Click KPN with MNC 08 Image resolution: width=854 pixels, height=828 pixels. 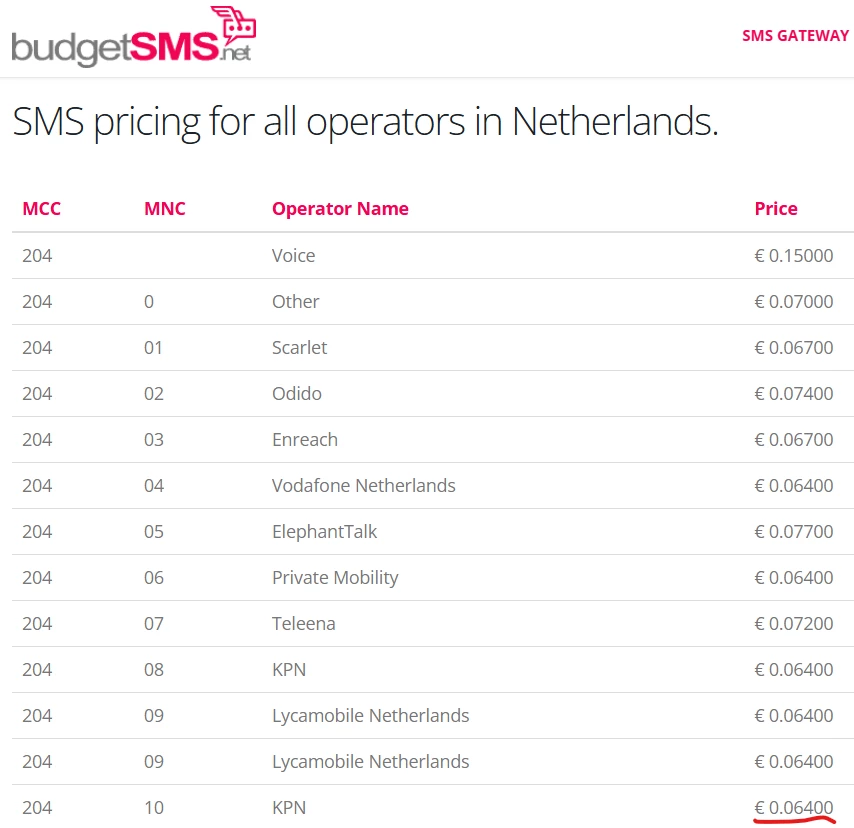(x=289, y=669)
